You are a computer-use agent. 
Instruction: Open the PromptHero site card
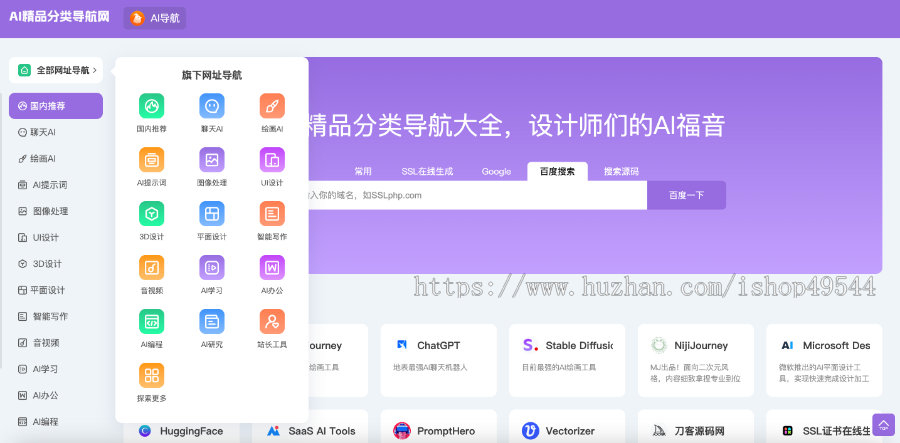pyautogui.click(x=439, y=426)
